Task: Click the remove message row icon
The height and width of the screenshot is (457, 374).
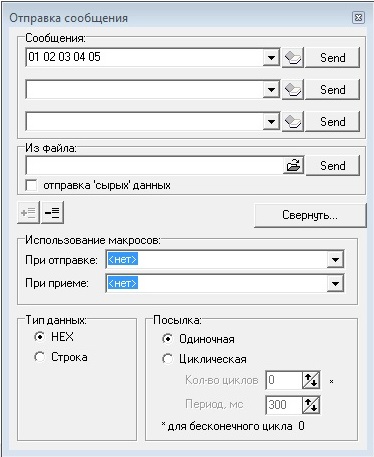Action: point(52,212)
